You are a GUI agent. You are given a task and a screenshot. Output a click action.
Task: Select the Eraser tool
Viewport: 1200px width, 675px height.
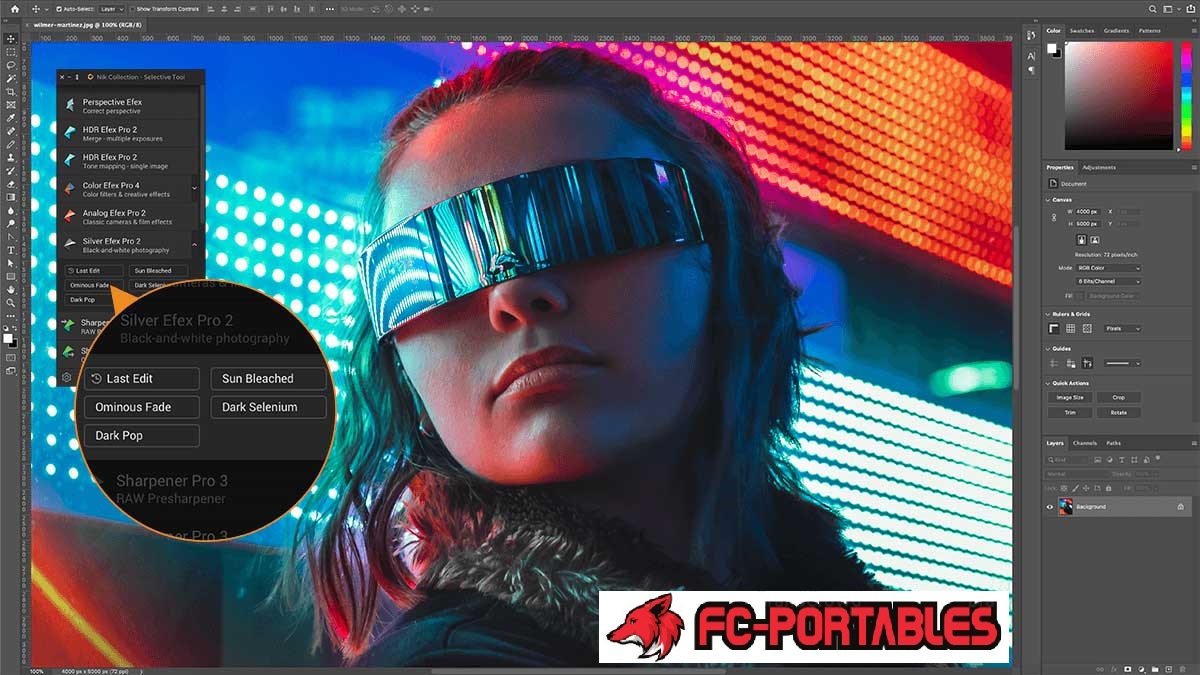[12, 184]
